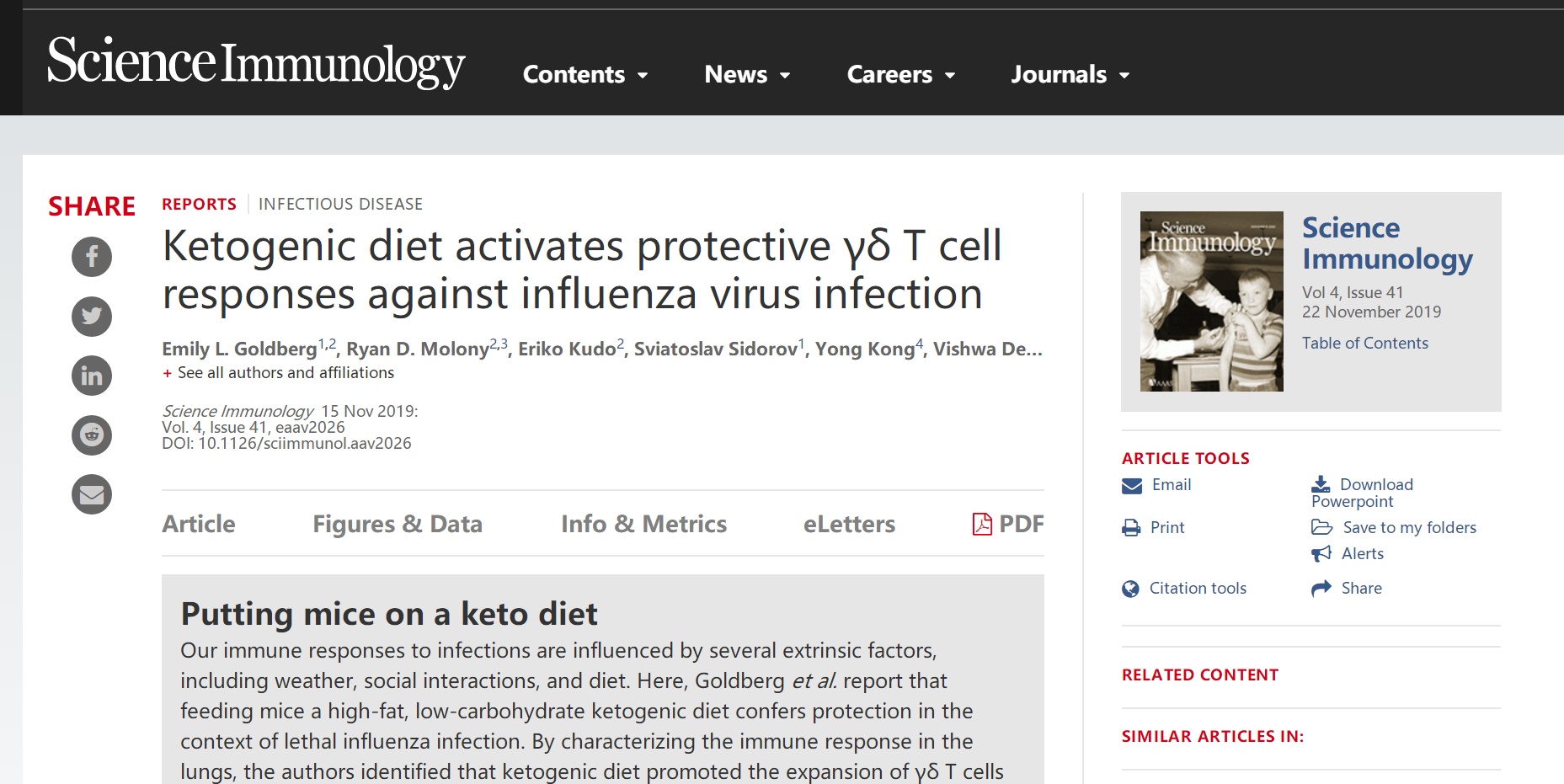Open the Table of Contents link
Image resolution: width=1564 pixels, height=784 pixels.
pos(1365,343)
